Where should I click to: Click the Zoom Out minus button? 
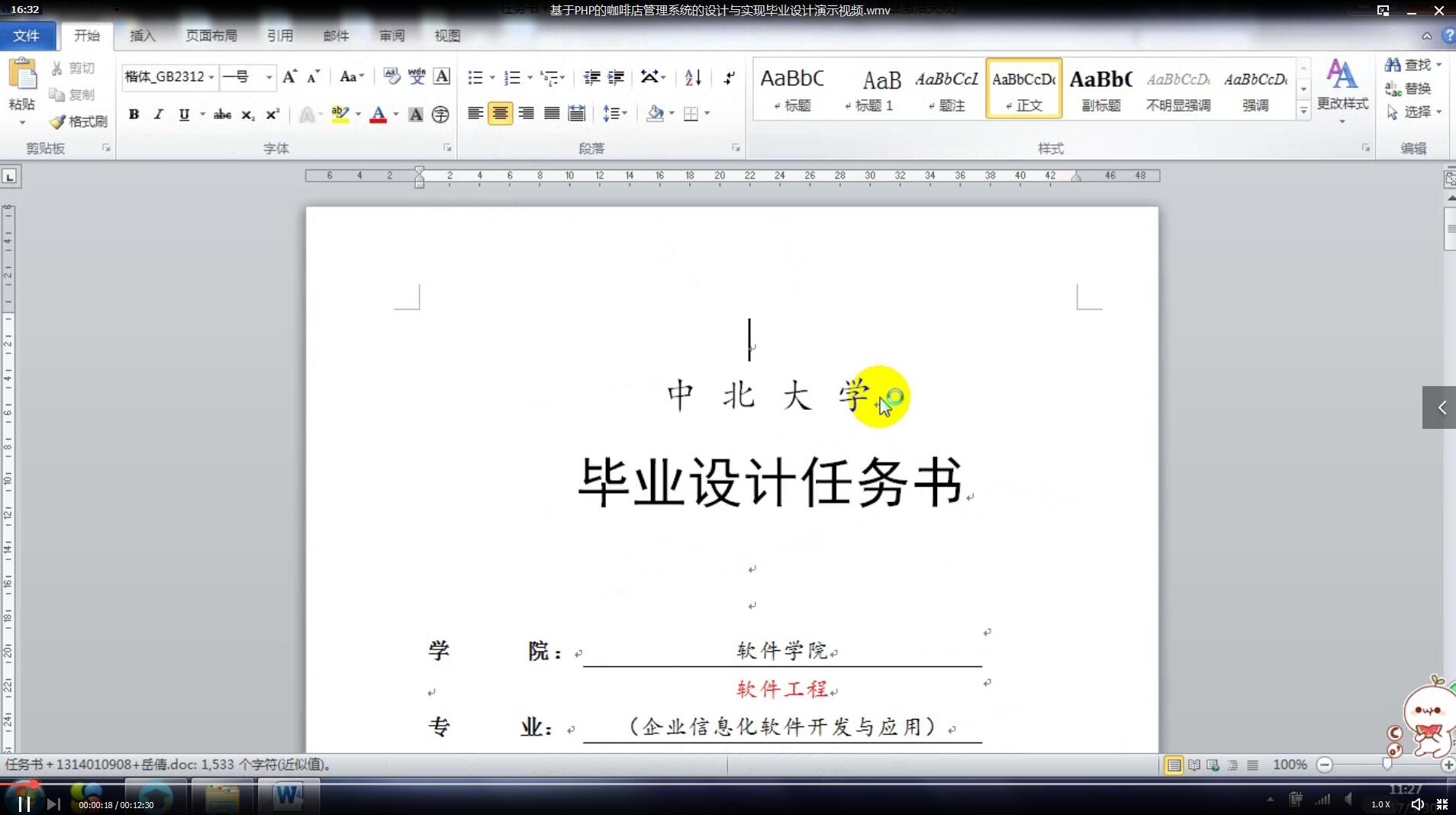[x=1325, y=765]
